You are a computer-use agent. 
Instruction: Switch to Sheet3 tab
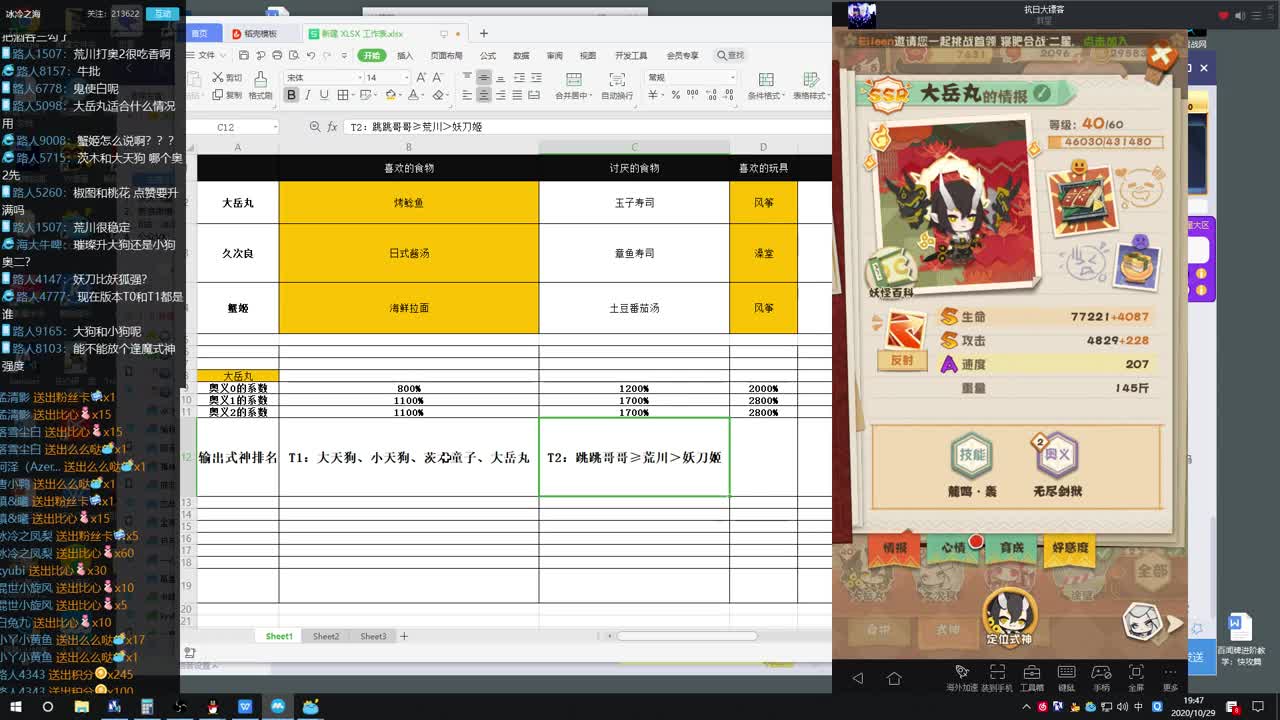[x=373, y=636]
